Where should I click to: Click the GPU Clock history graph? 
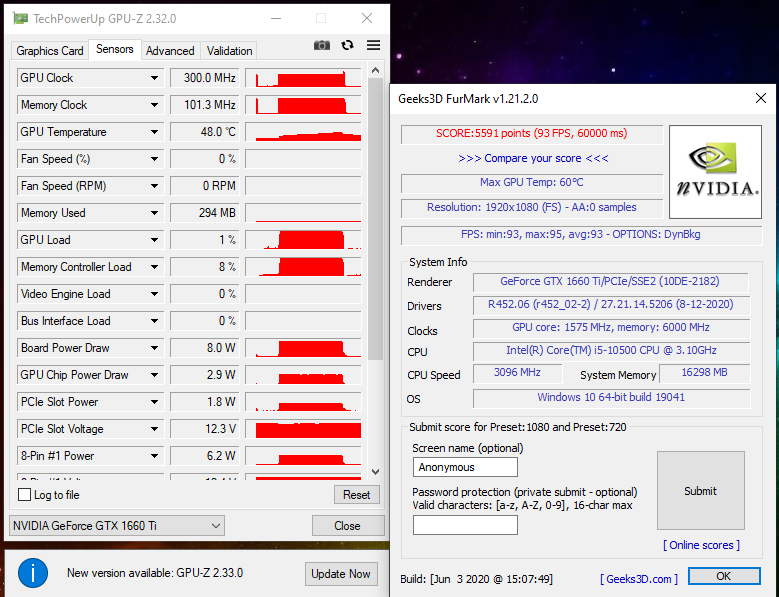pyautogui.click(x=304, y=78)
